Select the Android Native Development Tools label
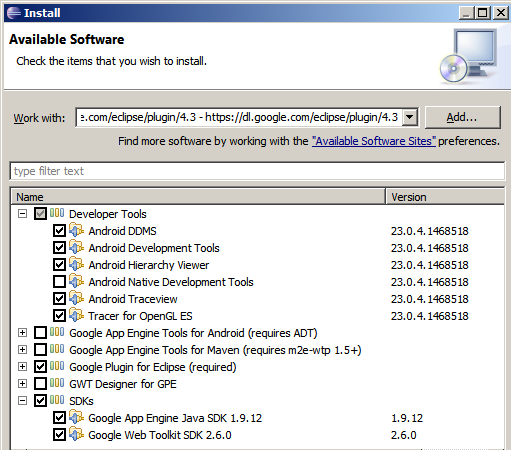The height and width of the screenshot is (450, 511). coord(171,282)
